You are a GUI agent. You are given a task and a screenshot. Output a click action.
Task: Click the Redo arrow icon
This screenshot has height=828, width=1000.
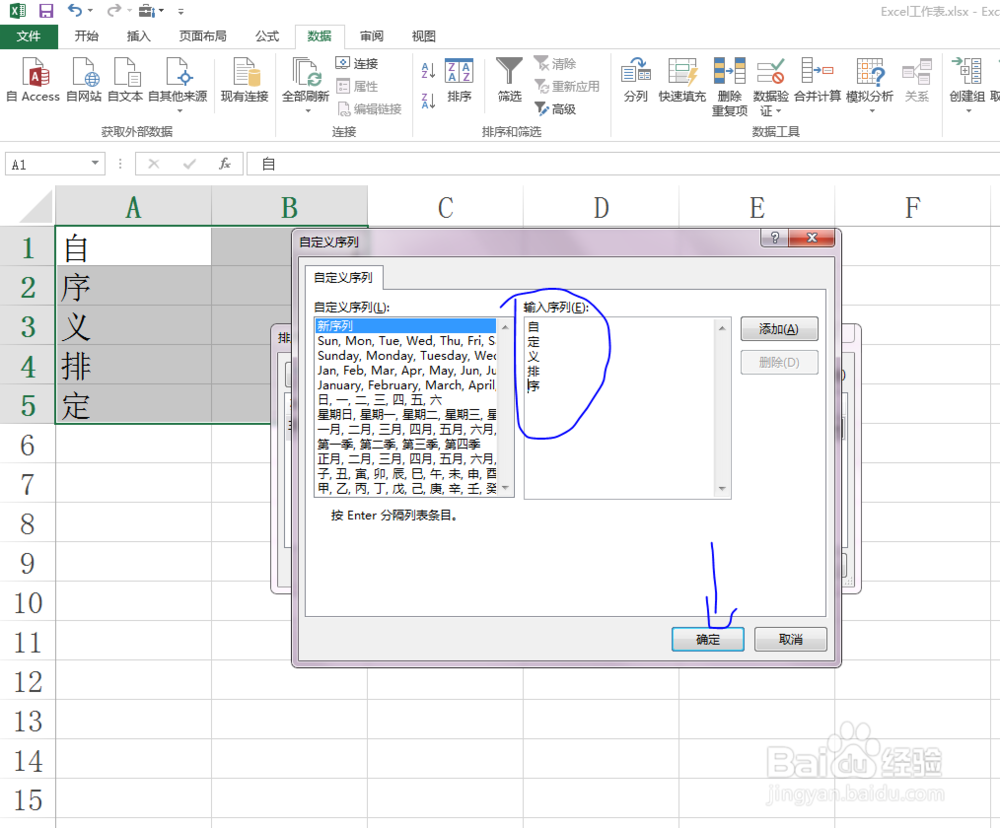114,10
